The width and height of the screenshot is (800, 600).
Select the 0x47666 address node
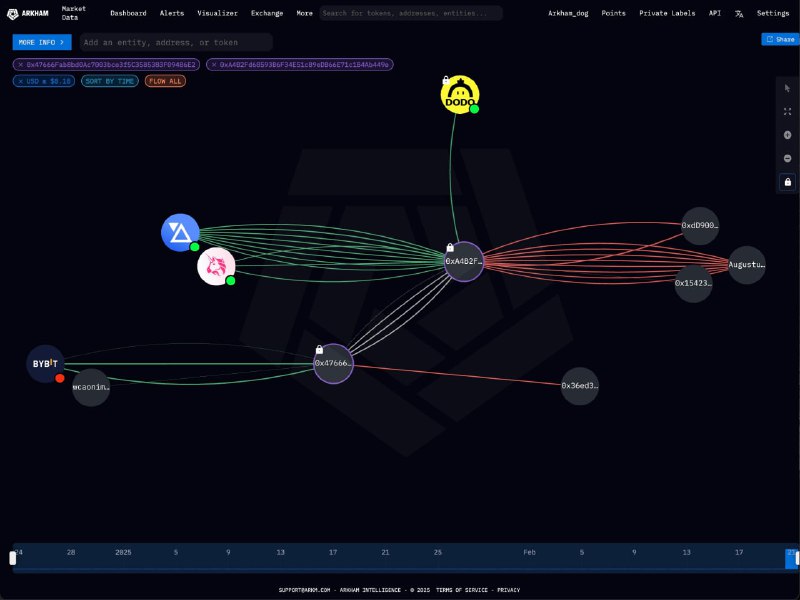click(333, 364)
